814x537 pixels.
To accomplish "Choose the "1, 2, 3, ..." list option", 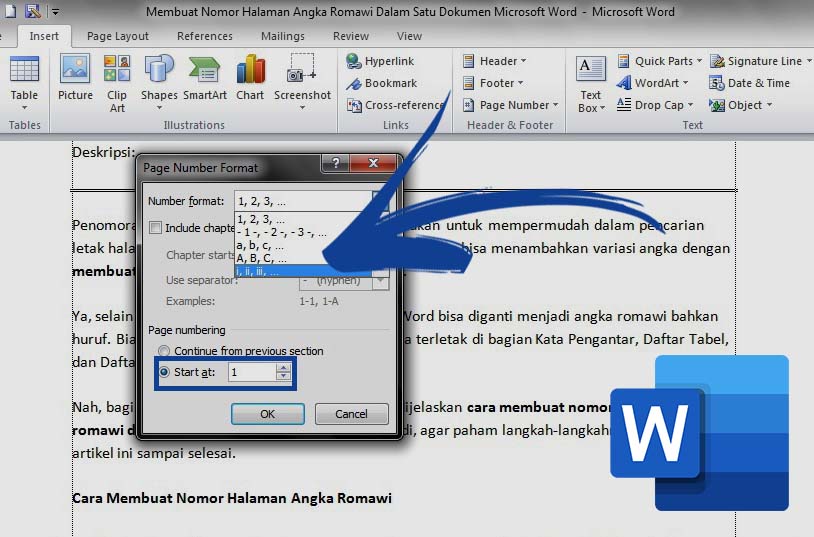I will pos(304,219).
